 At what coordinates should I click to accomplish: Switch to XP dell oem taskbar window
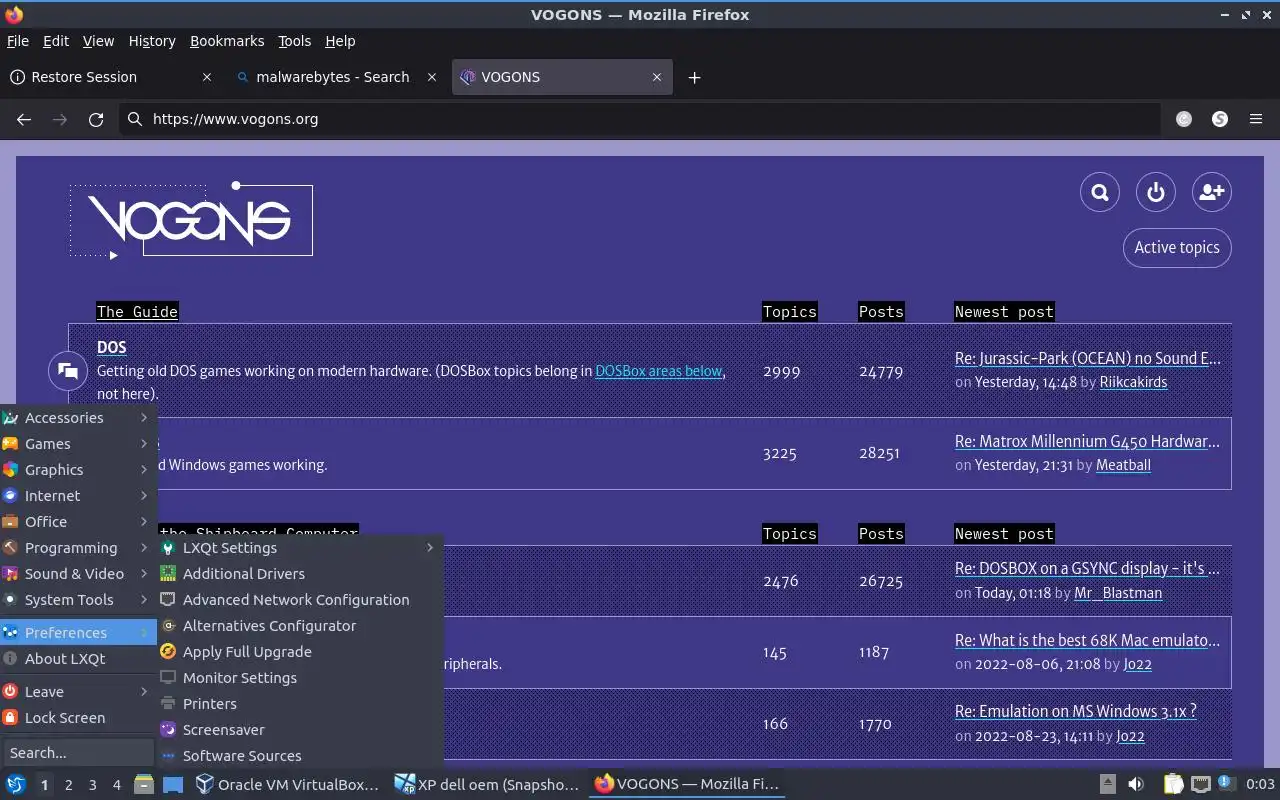(x=487, y=784)
